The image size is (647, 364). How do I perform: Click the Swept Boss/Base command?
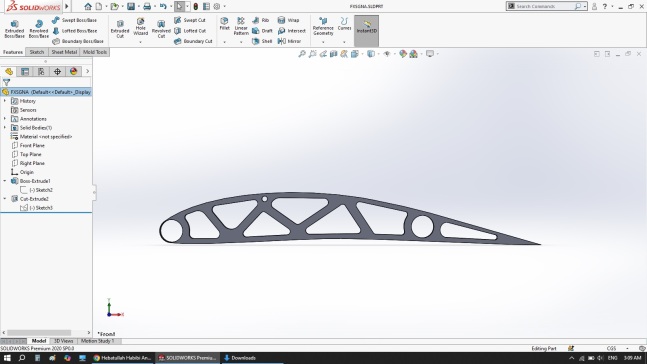coord(74,20)
